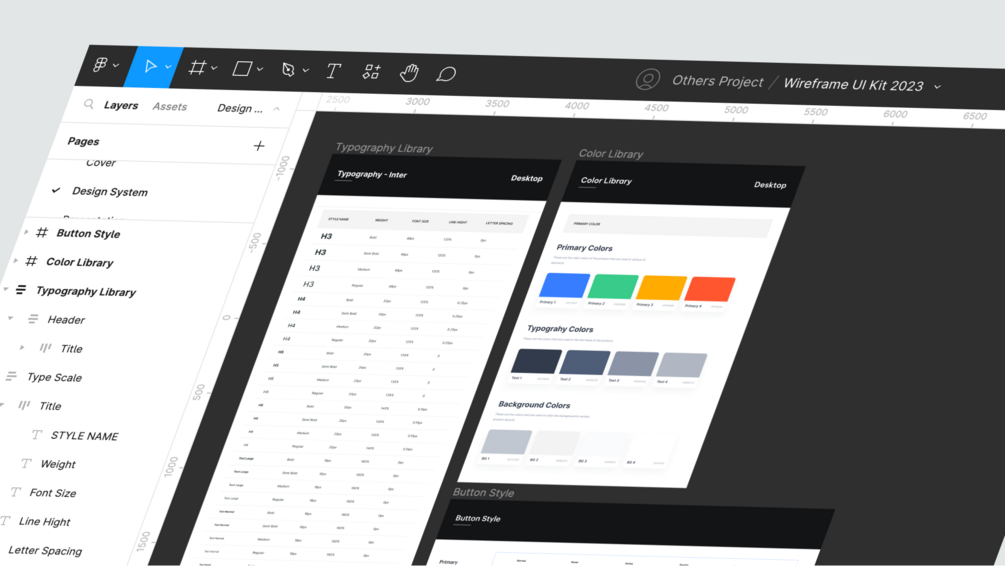Select yellow Primary 3 color swatch
Image resolution: width=1005 pixels, height=566 pixels.
coord(661,288)
